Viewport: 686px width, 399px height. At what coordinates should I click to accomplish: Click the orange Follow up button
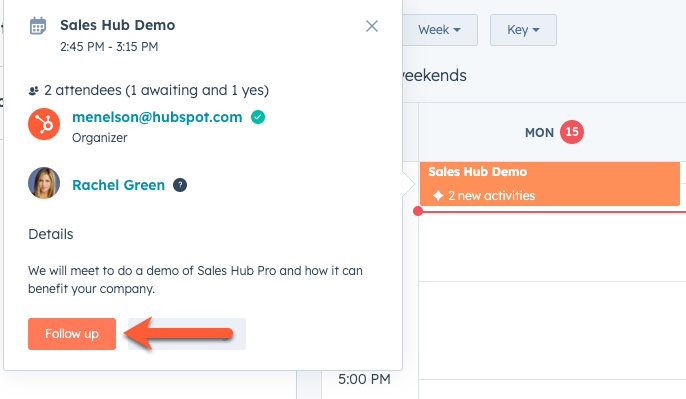(72, 334)
